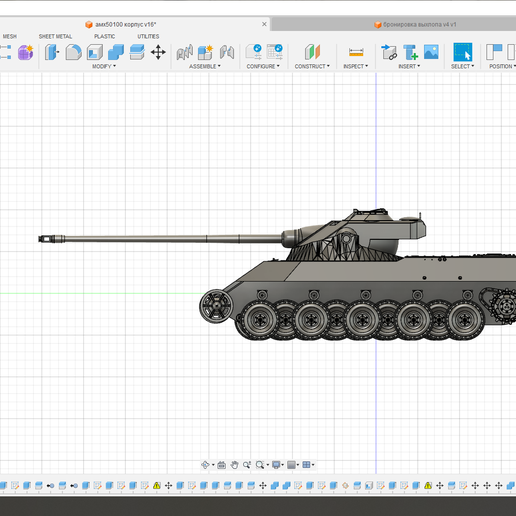Click the purple Create Form icon

coord(26,52)
